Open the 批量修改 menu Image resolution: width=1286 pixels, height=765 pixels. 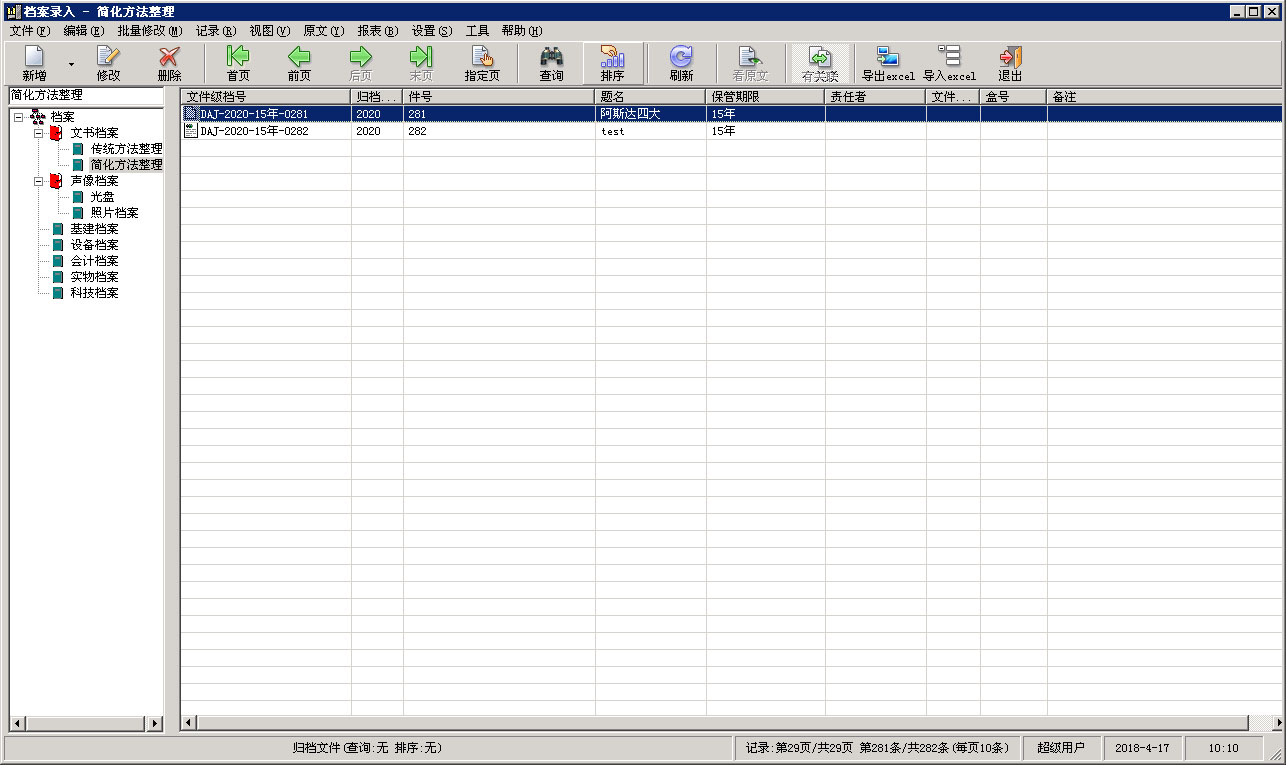[150, 31]
